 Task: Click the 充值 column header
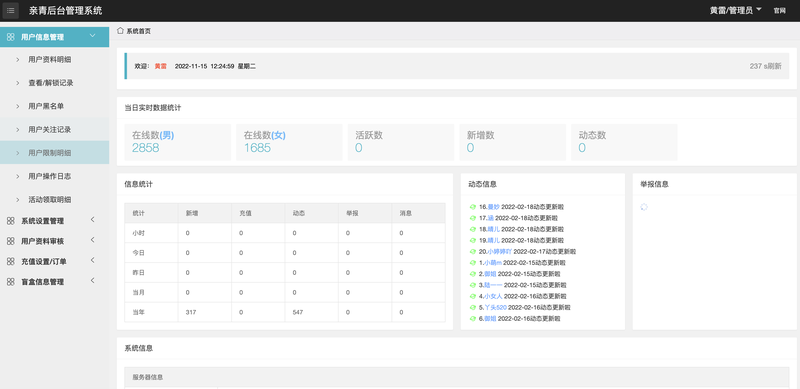click(x=245, y=213)
